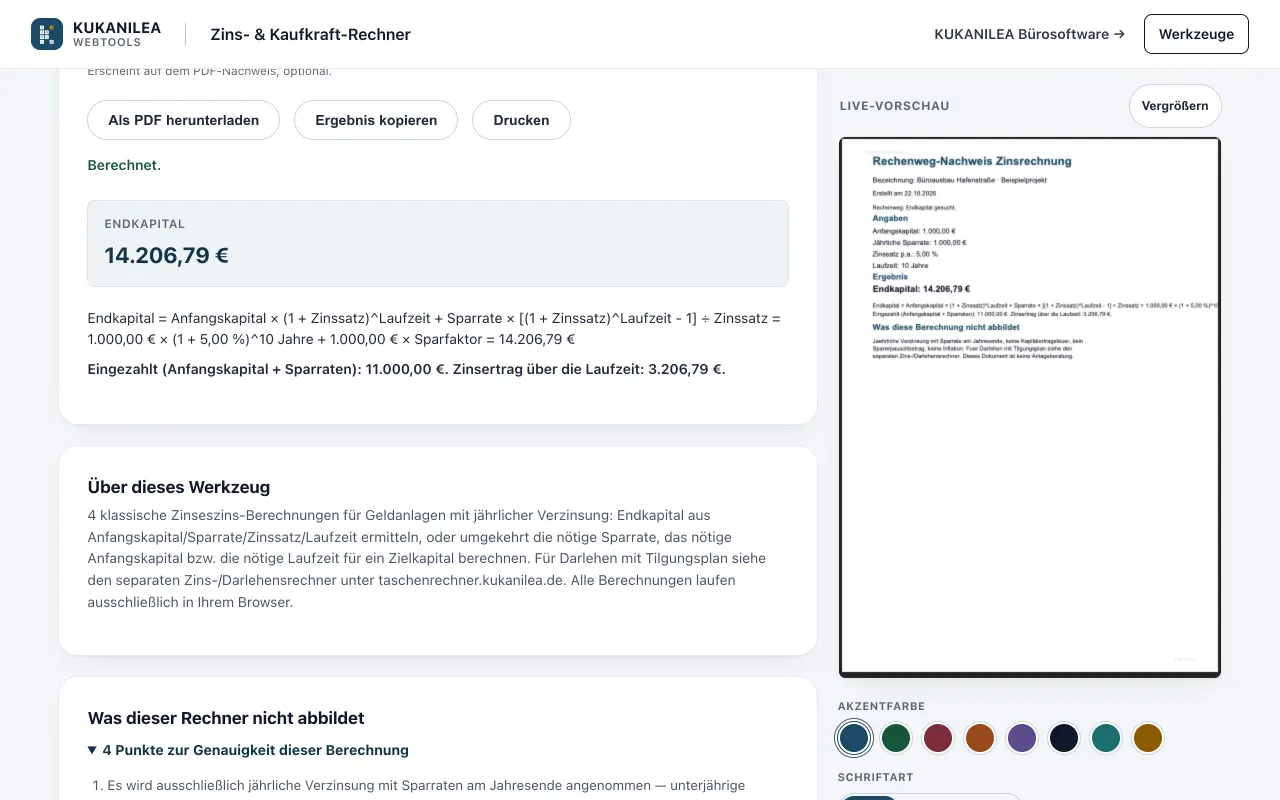This screenshot has height=800, width=1280.
Task: Click the 'Über dieses Werkzeug' heading
Action: click(x=179, y=487)
